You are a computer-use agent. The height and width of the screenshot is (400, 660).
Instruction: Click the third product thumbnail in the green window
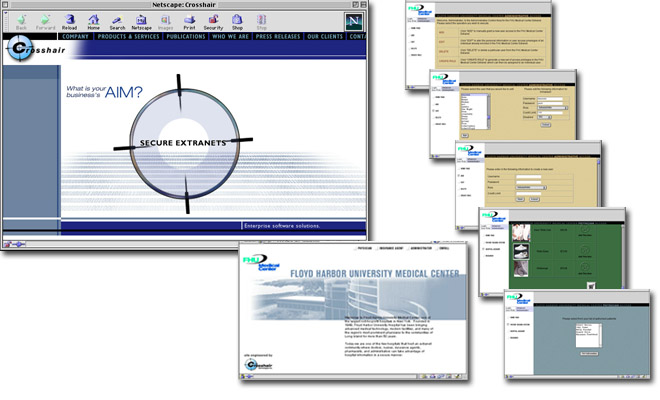click(x=521, y=269)
